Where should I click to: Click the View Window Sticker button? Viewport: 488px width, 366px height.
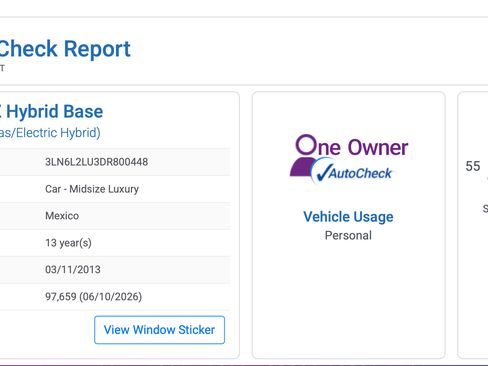159,330
